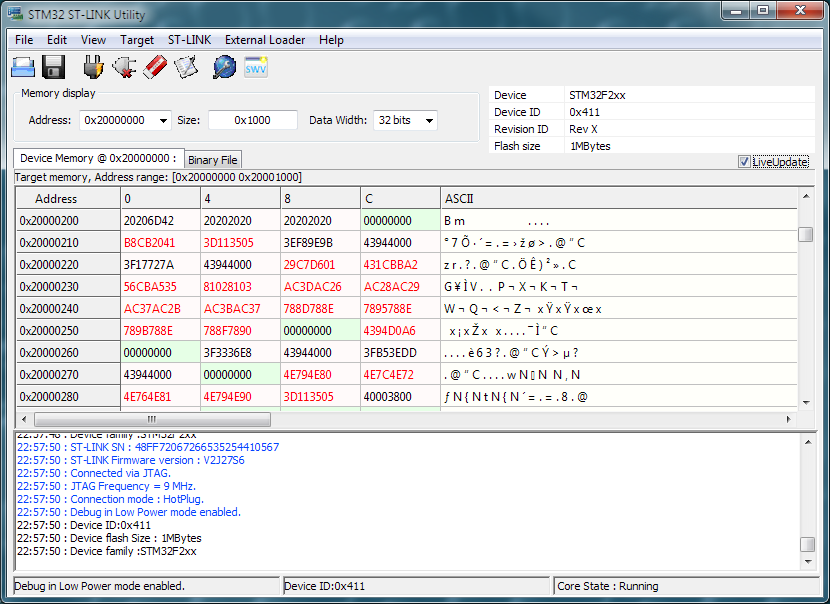830x604 pixels.
Task: Select memory cell 3FB53EDD
Action: 401,353
